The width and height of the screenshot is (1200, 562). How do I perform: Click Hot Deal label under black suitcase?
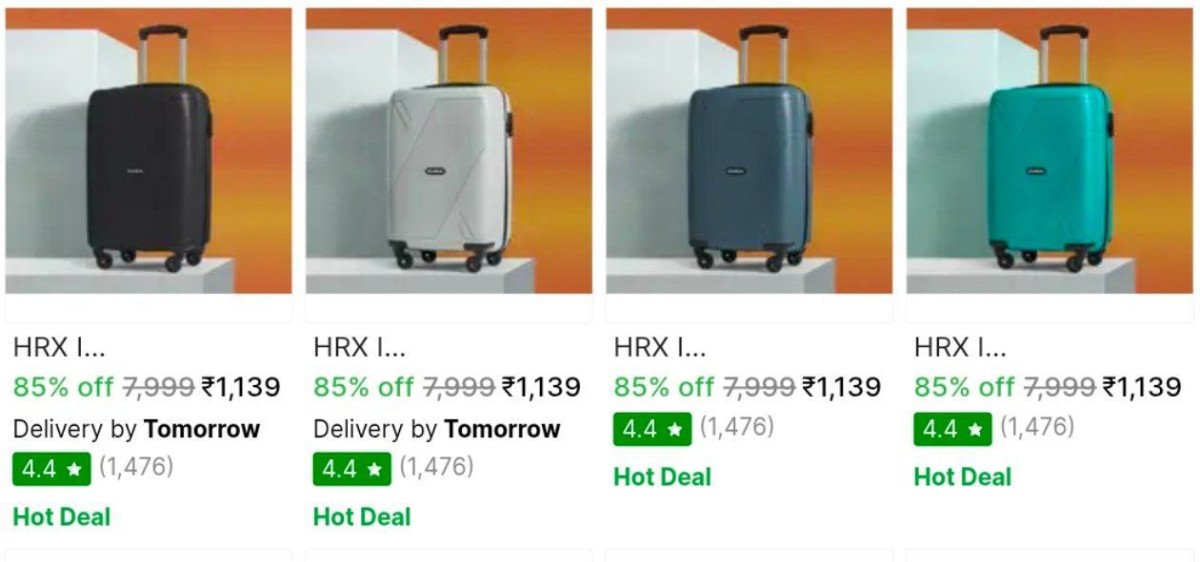[62, 517]
